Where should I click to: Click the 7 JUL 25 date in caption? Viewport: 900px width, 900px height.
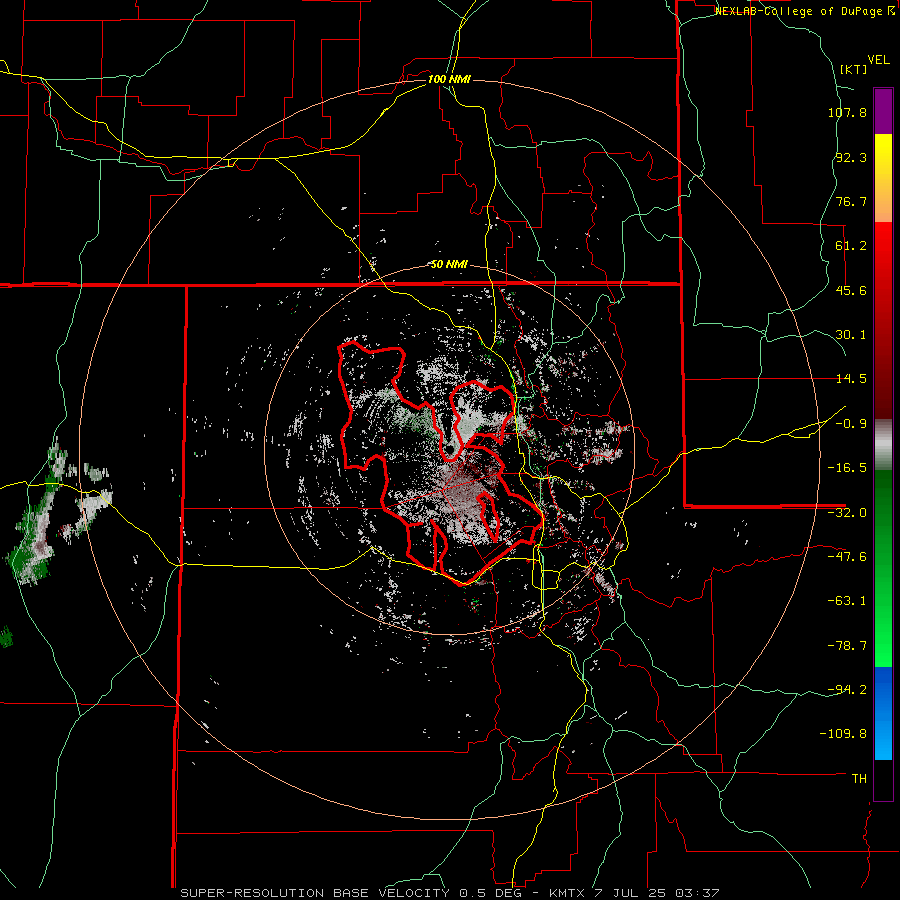(x=630, y=893)
